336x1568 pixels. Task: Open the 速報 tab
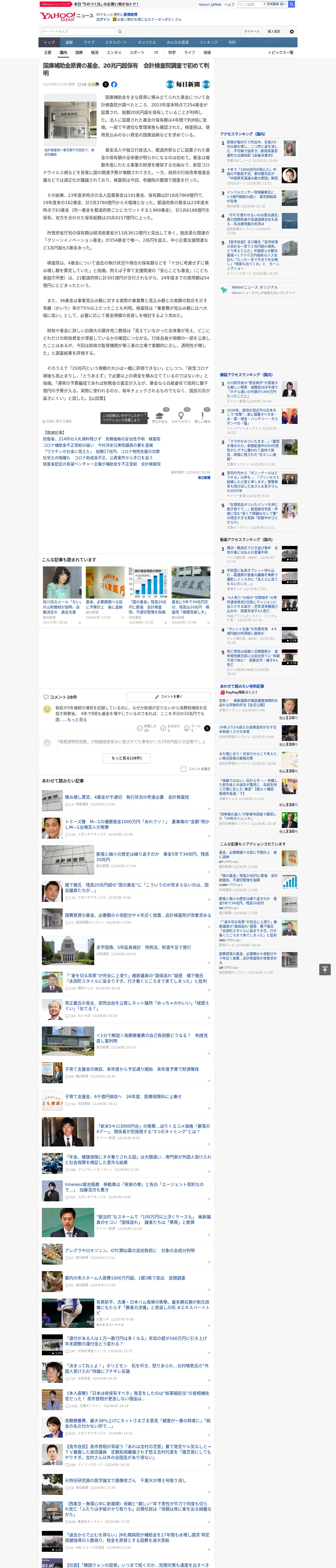click(x=69, y=43)
